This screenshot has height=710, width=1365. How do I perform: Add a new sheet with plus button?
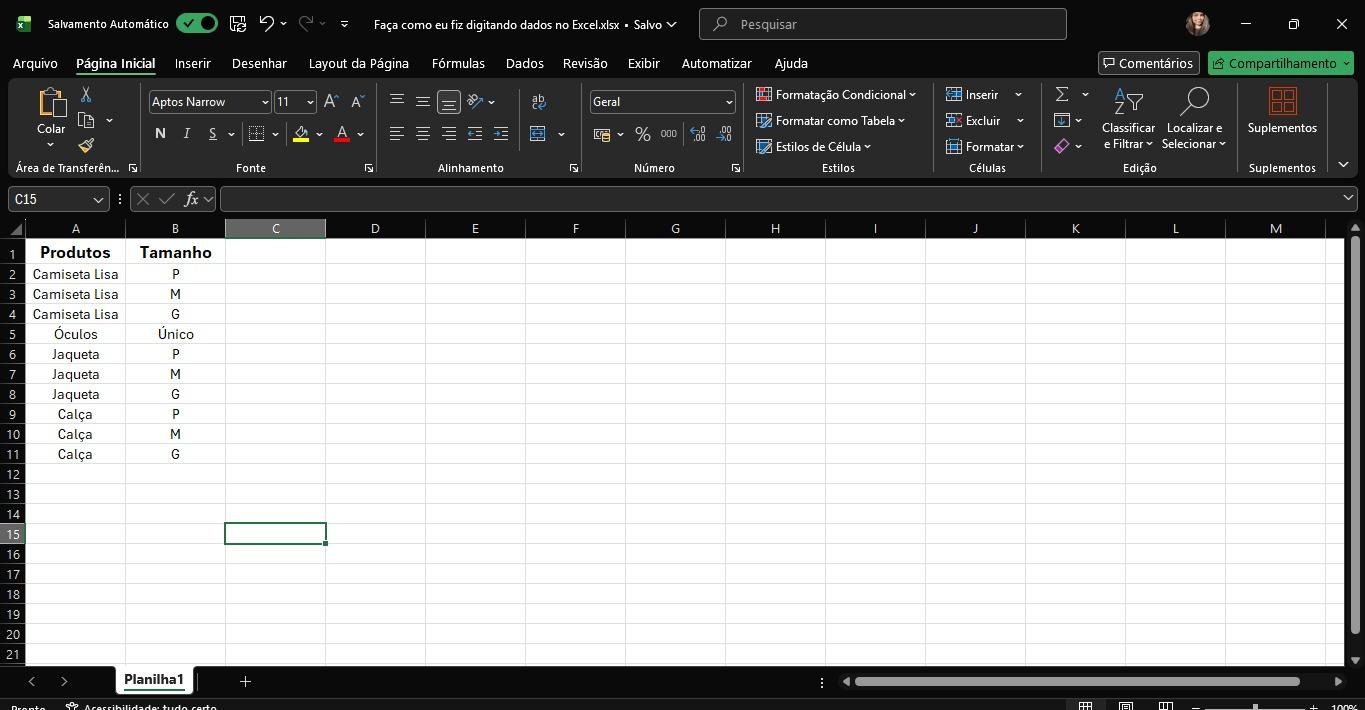(245, 681)
